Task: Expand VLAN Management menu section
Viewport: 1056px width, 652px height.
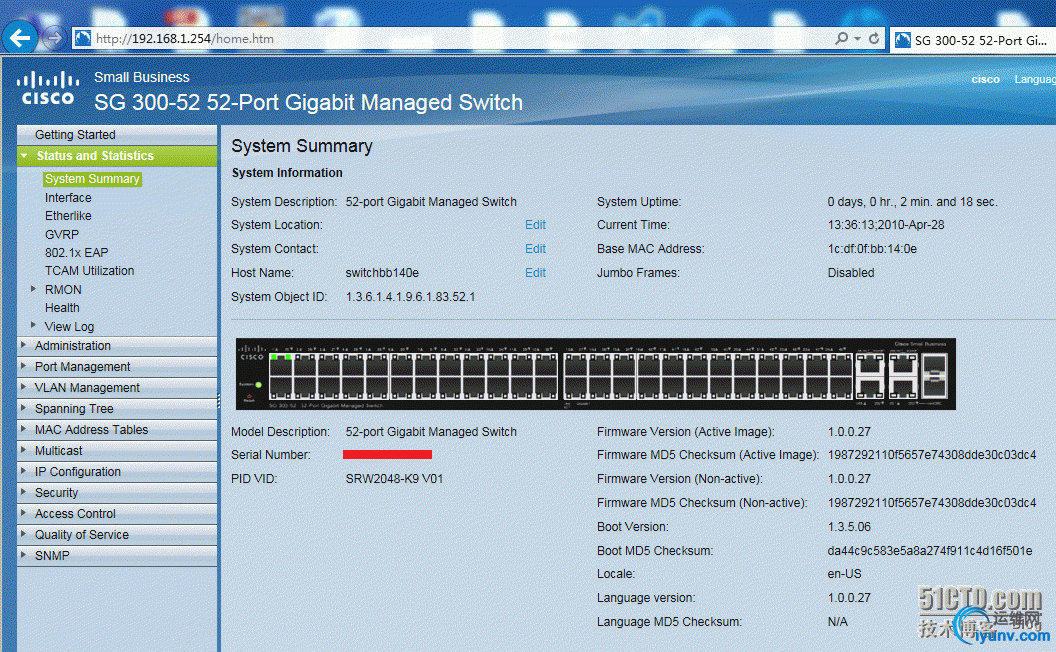Action: tap(117, 387)
